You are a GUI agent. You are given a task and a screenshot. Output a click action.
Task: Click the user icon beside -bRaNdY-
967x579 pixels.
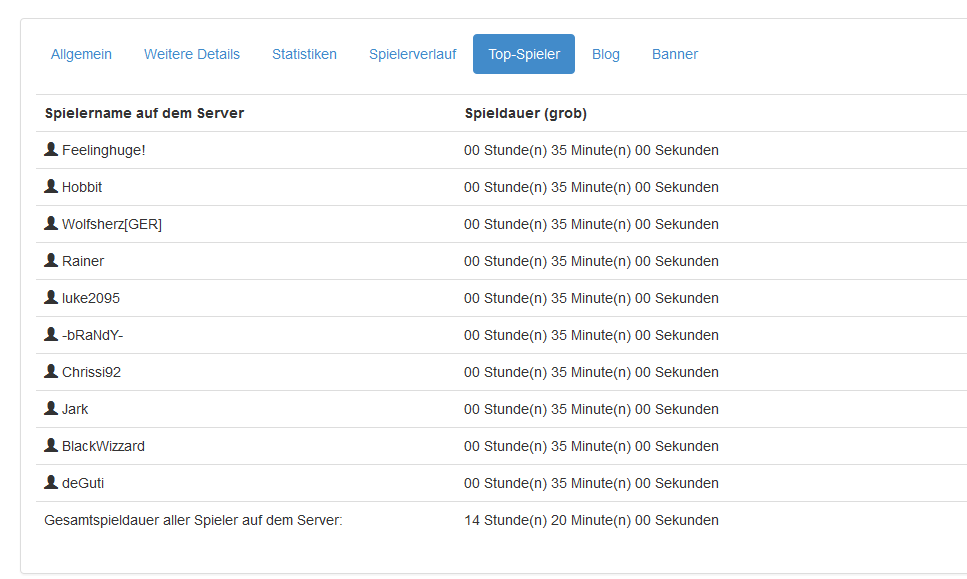(51, 334)
